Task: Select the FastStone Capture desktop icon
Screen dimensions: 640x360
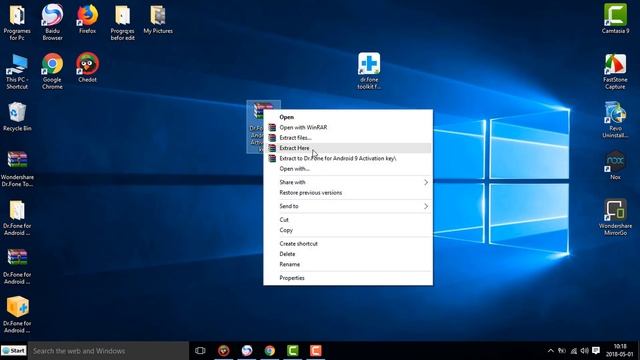Action: [616, 64]
